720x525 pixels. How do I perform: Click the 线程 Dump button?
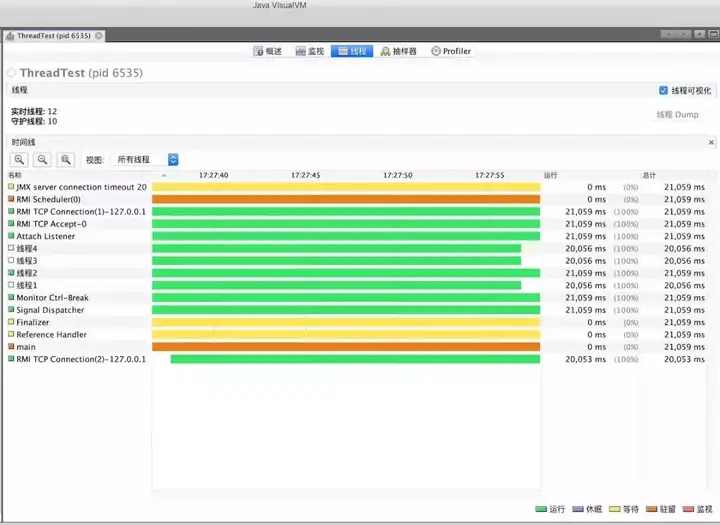[x=677, y=115]
